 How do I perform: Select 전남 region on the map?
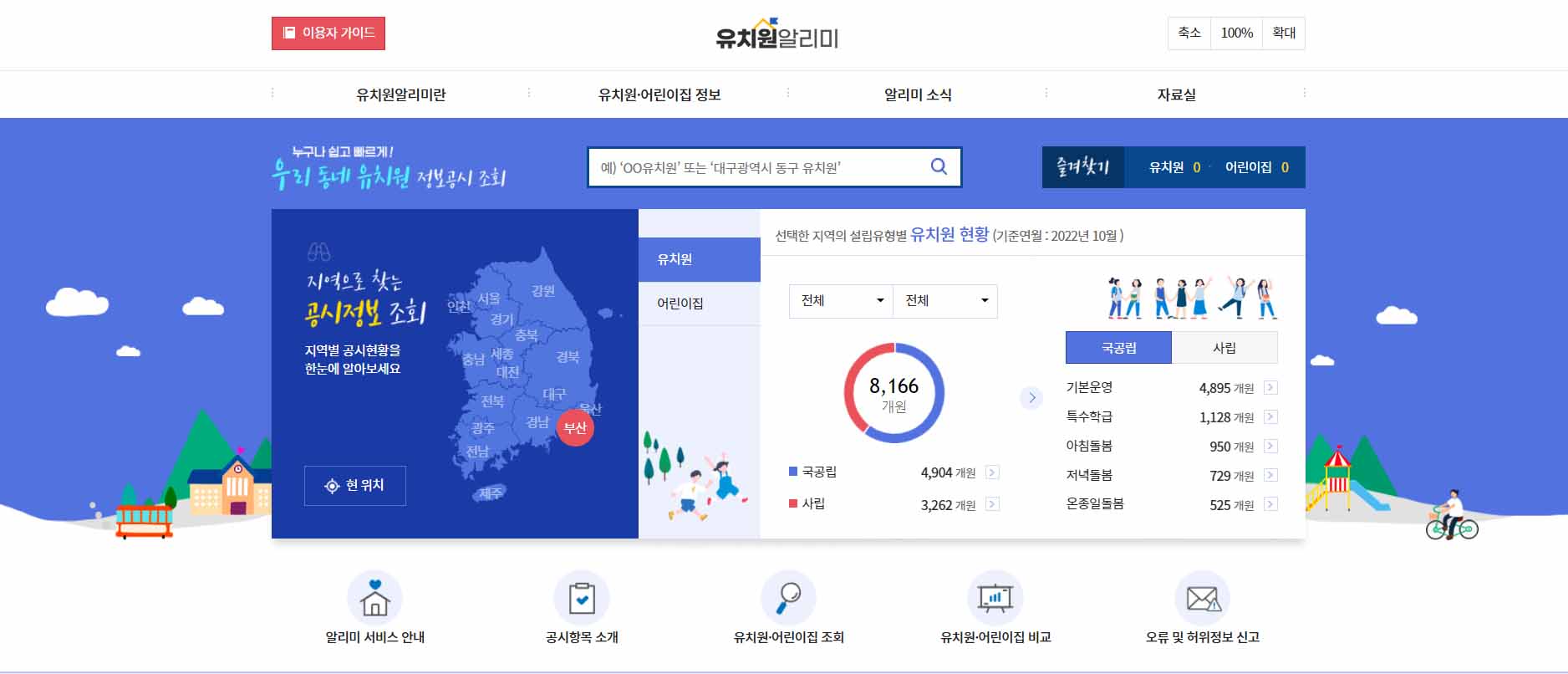click(x=477, y=452)
